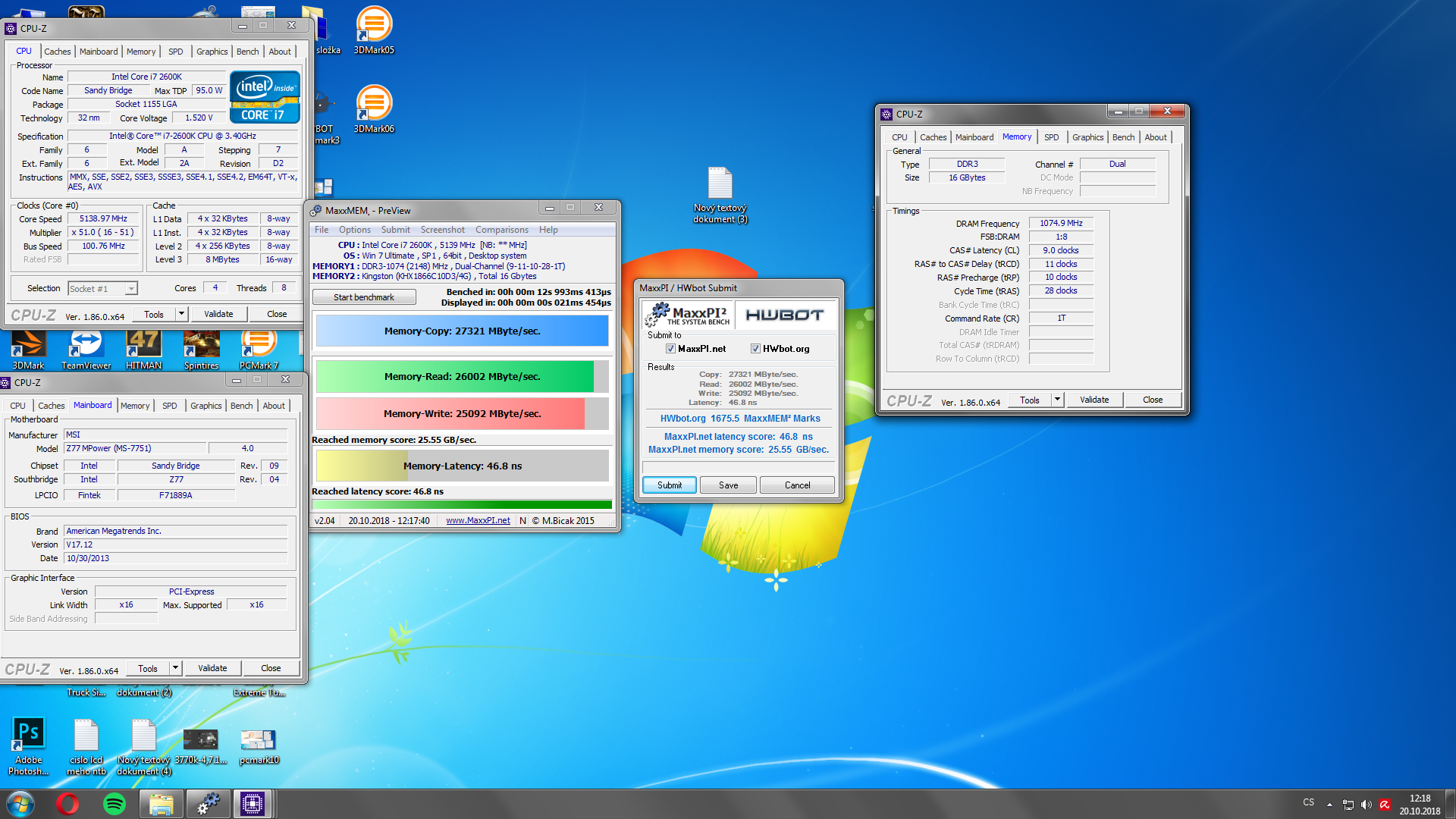Open the Caches tab in top CPU-Z window
This screenshot has width=1456, height=819.
pos(57,52)
